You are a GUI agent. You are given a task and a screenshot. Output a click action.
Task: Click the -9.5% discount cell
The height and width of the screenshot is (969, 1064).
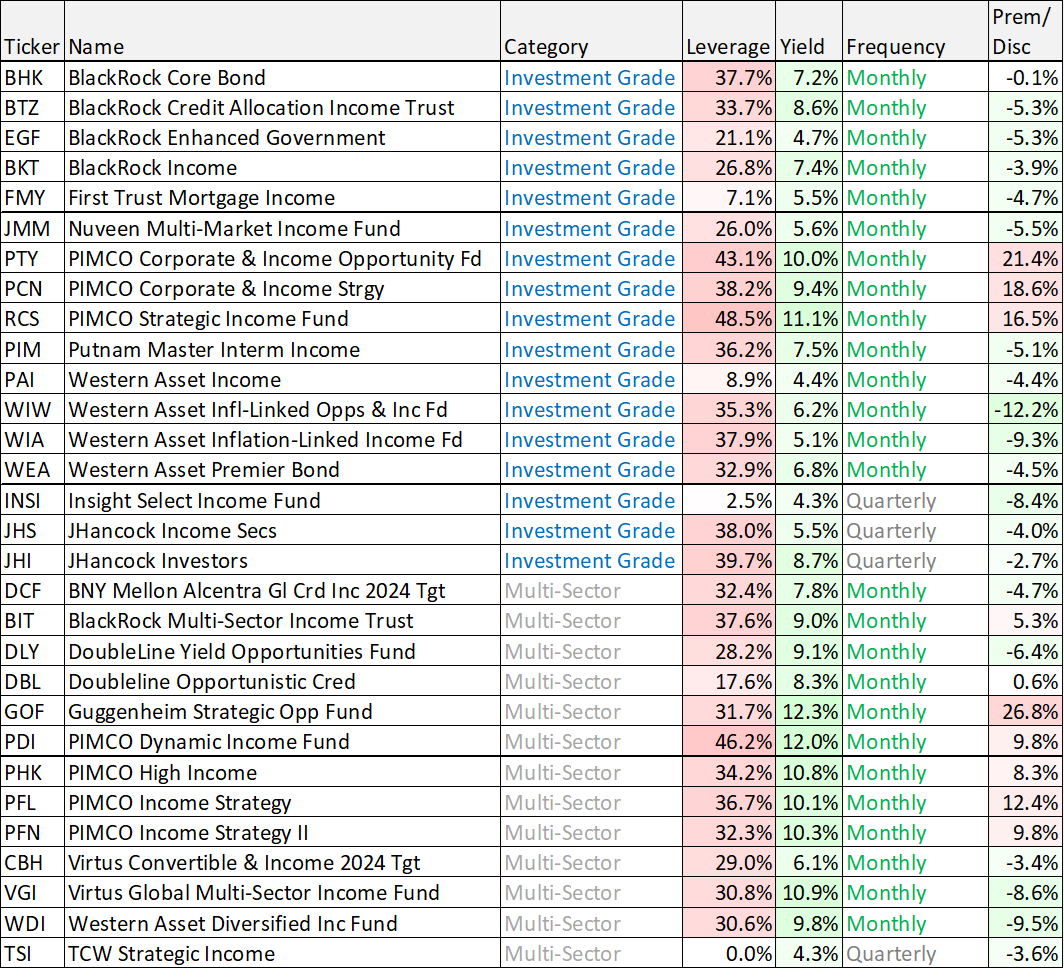click(x=1025, y=923)
